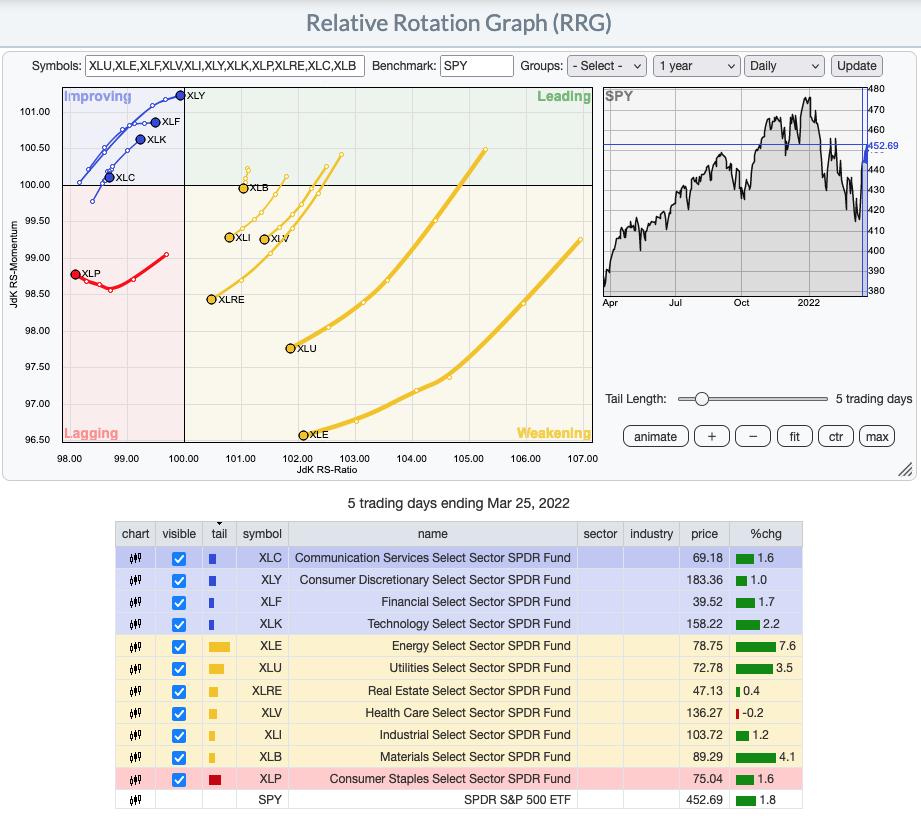This screenshot has height=816, width=921.
Task: Open chart icon in XLB row
Action: click(x=136, y=757)
